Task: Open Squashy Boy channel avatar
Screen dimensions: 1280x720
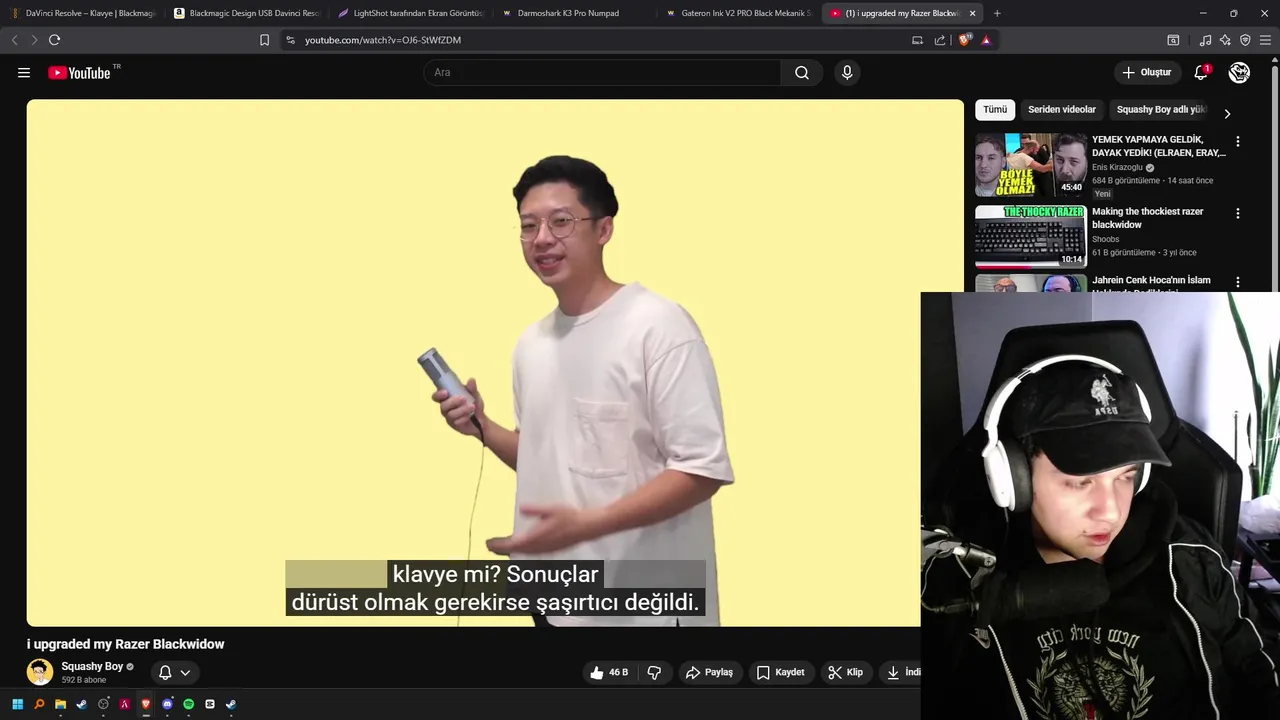Action: click(x=40, y=672)
